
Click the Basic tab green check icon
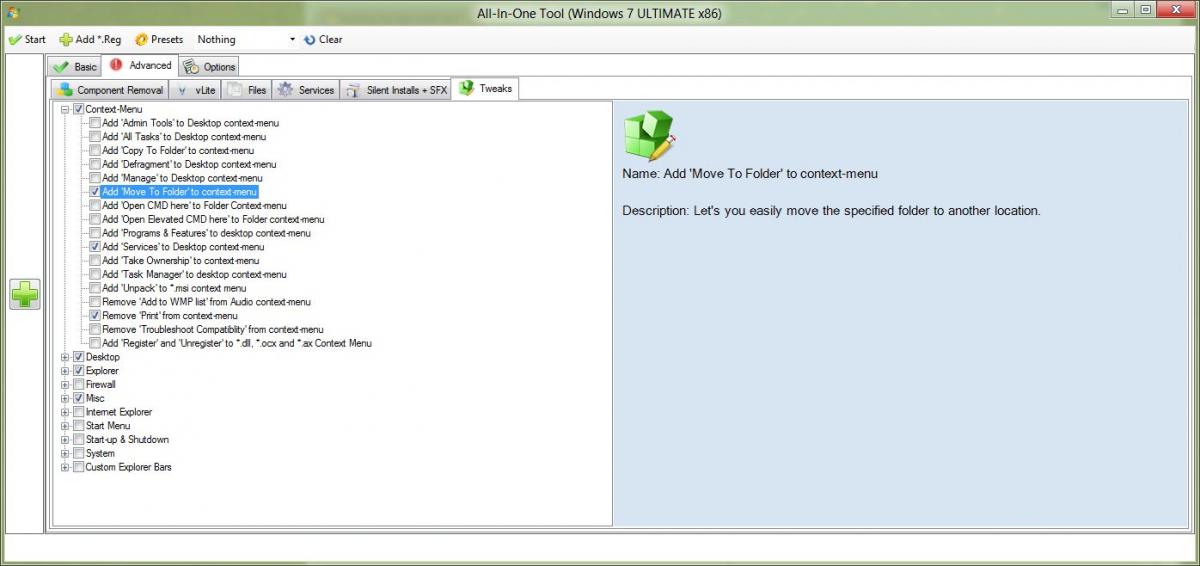[62, 67]
